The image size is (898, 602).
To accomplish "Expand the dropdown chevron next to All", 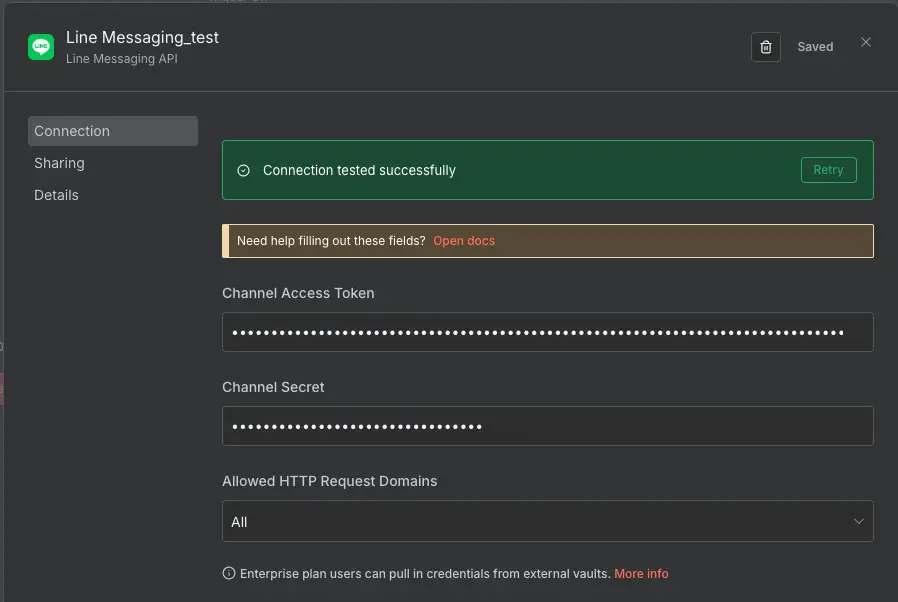I will click(x=858, y=521).
